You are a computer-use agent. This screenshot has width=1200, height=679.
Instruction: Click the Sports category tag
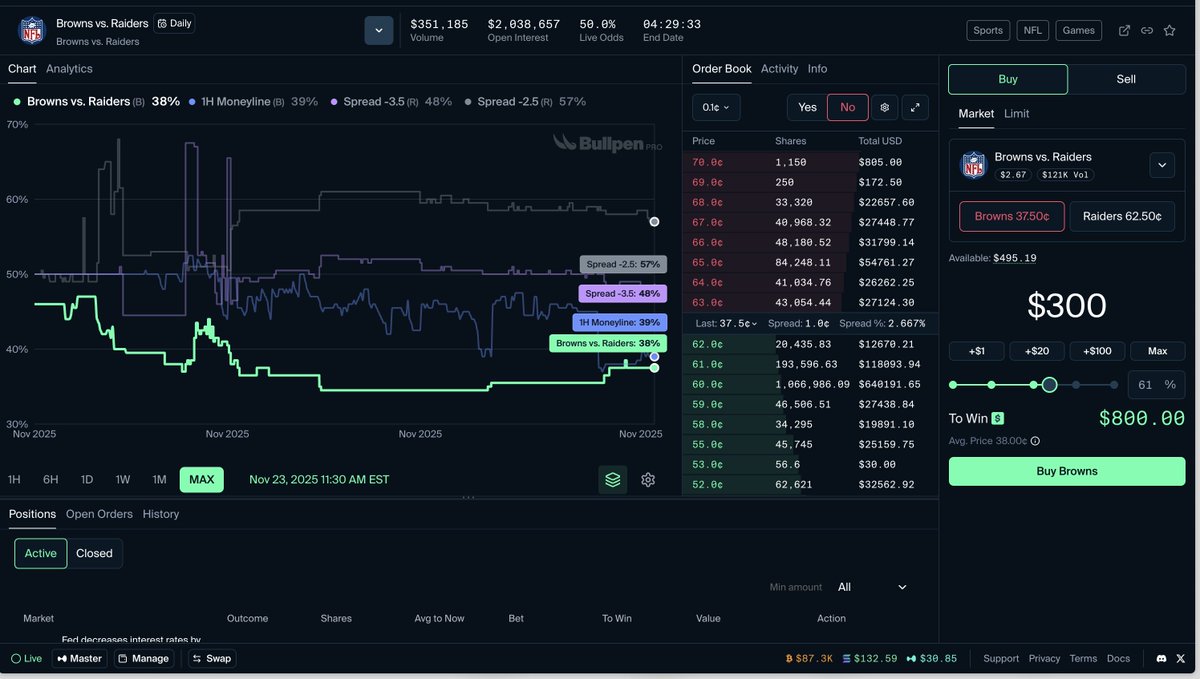[988, 30]
